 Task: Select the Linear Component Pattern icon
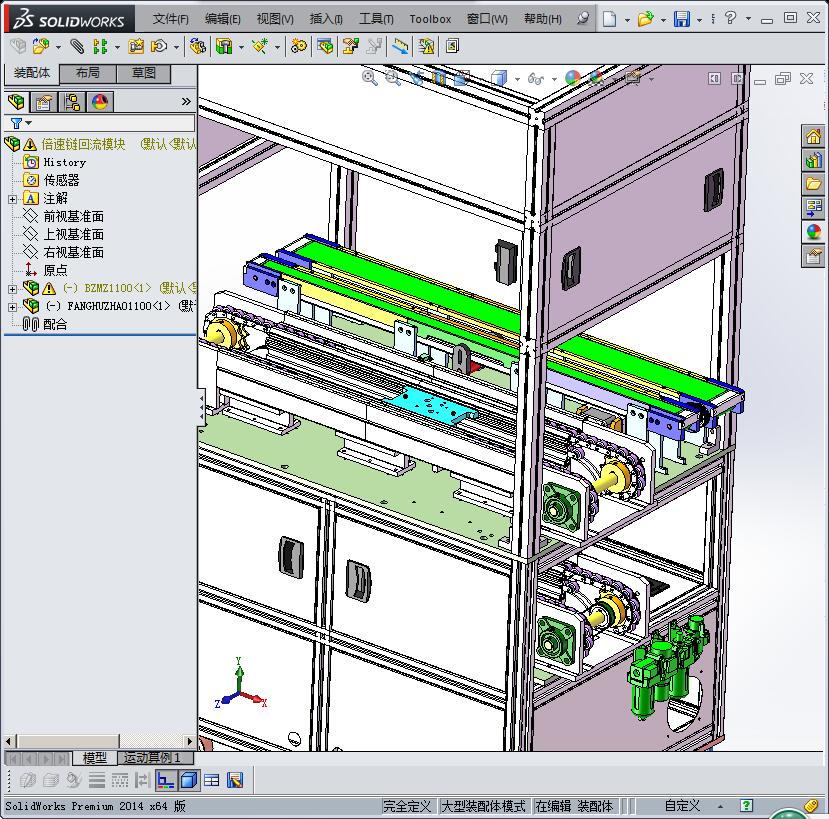pos(99,47)
